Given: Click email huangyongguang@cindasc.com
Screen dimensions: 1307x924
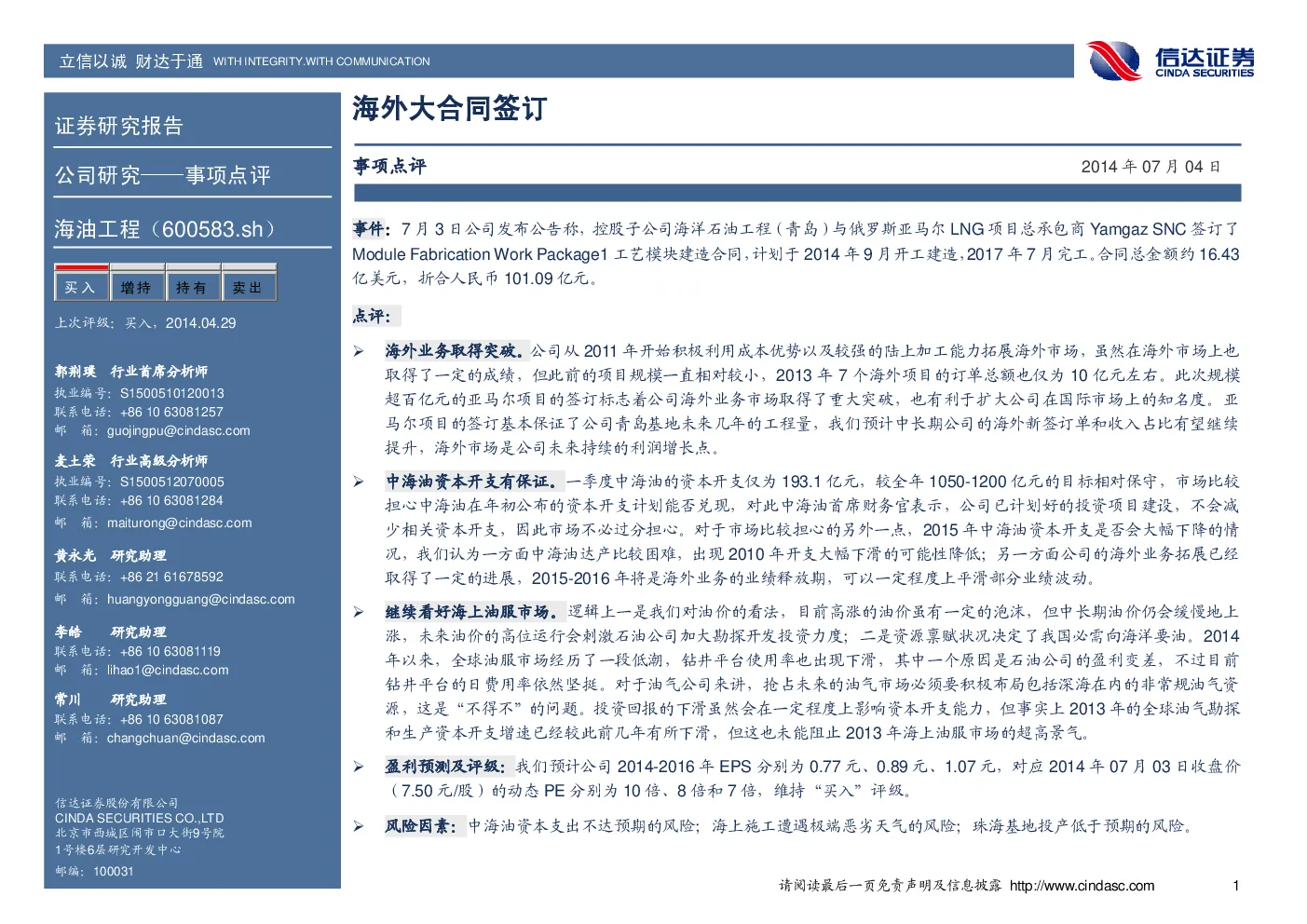Looking at the screenshot, I should [200, 600].
